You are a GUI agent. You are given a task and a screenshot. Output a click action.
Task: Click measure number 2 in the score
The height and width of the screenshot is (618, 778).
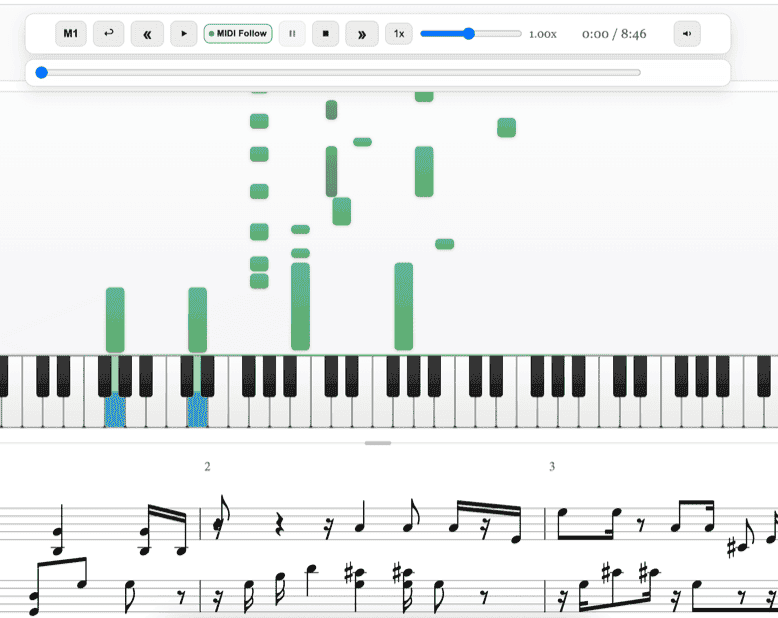point(207,466)
